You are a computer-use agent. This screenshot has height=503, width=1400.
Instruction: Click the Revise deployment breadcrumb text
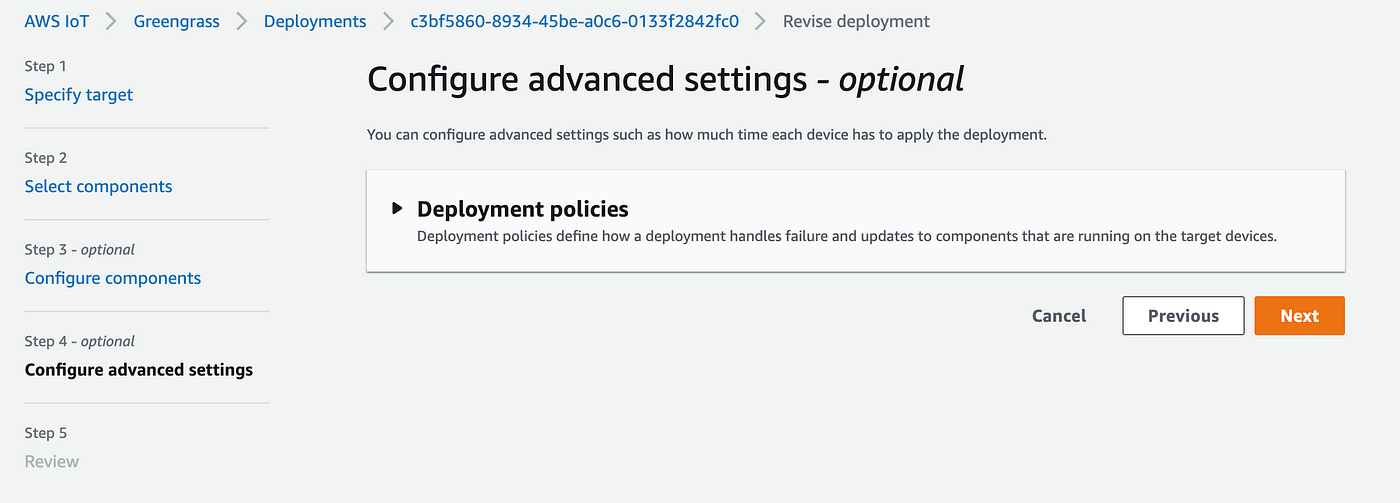tap(856, 21)
